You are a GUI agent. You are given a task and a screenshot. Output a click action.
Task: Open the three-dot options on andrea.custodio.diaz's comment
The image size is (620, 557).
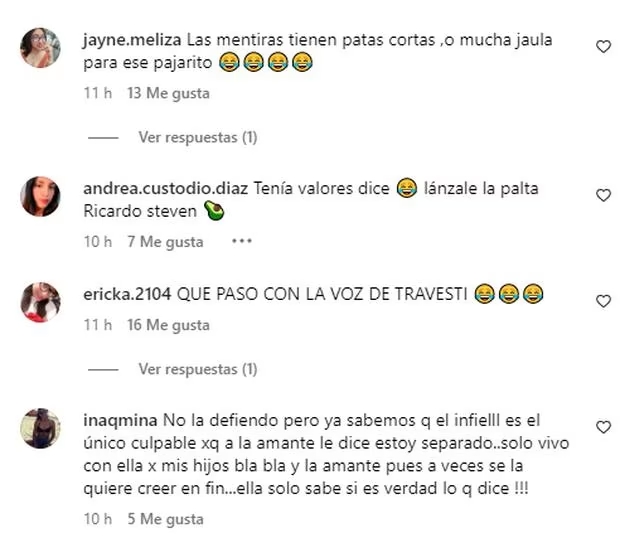coord(242,241)
